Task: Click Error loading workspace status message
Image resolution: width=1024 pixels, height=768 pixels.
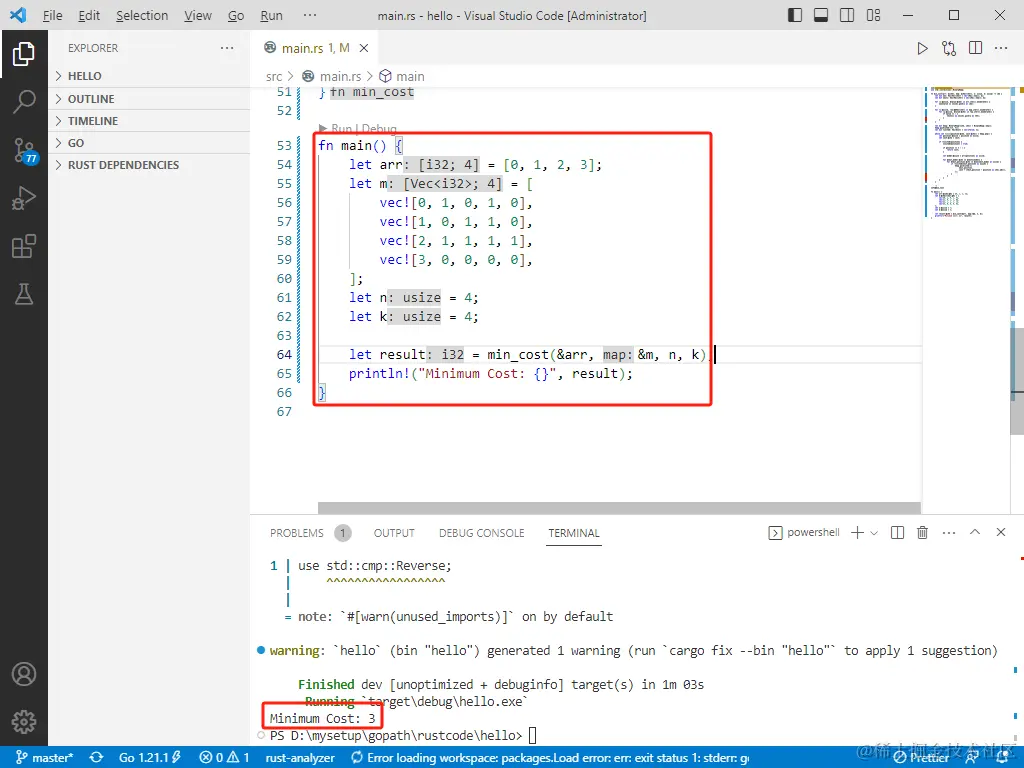Action: [550, 758]
